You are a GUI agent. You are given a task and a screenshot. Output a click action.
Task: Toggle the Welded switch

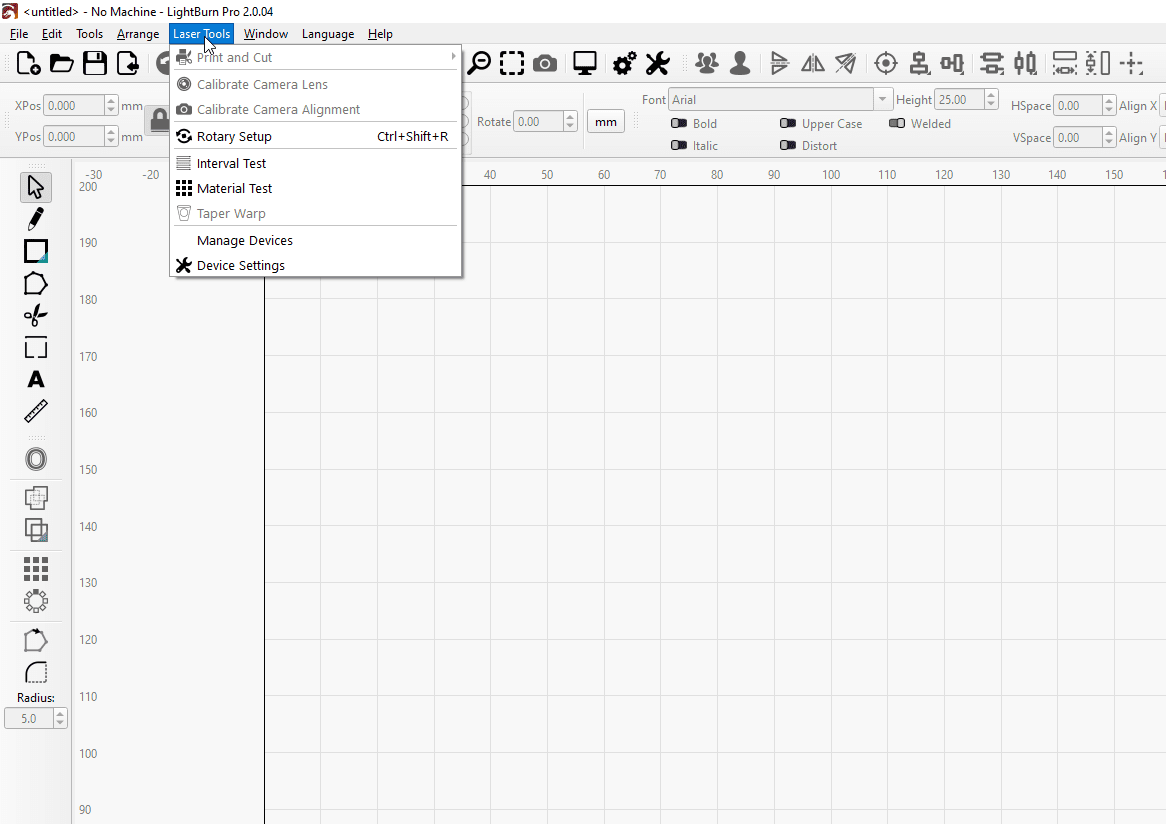897,123
